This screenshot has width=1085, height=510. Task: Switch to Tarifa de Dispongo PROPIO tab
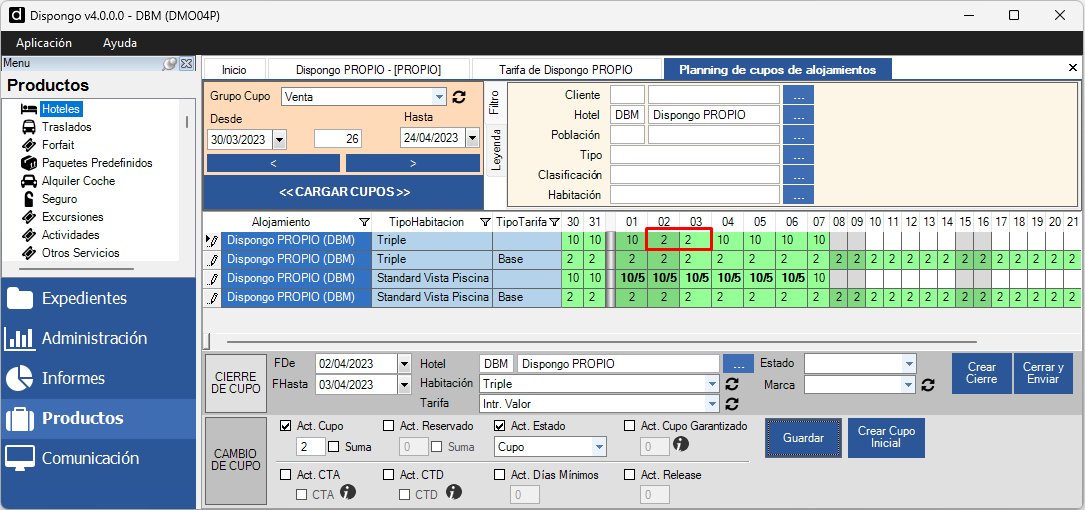pyautogui.click(x=566, y=70)
